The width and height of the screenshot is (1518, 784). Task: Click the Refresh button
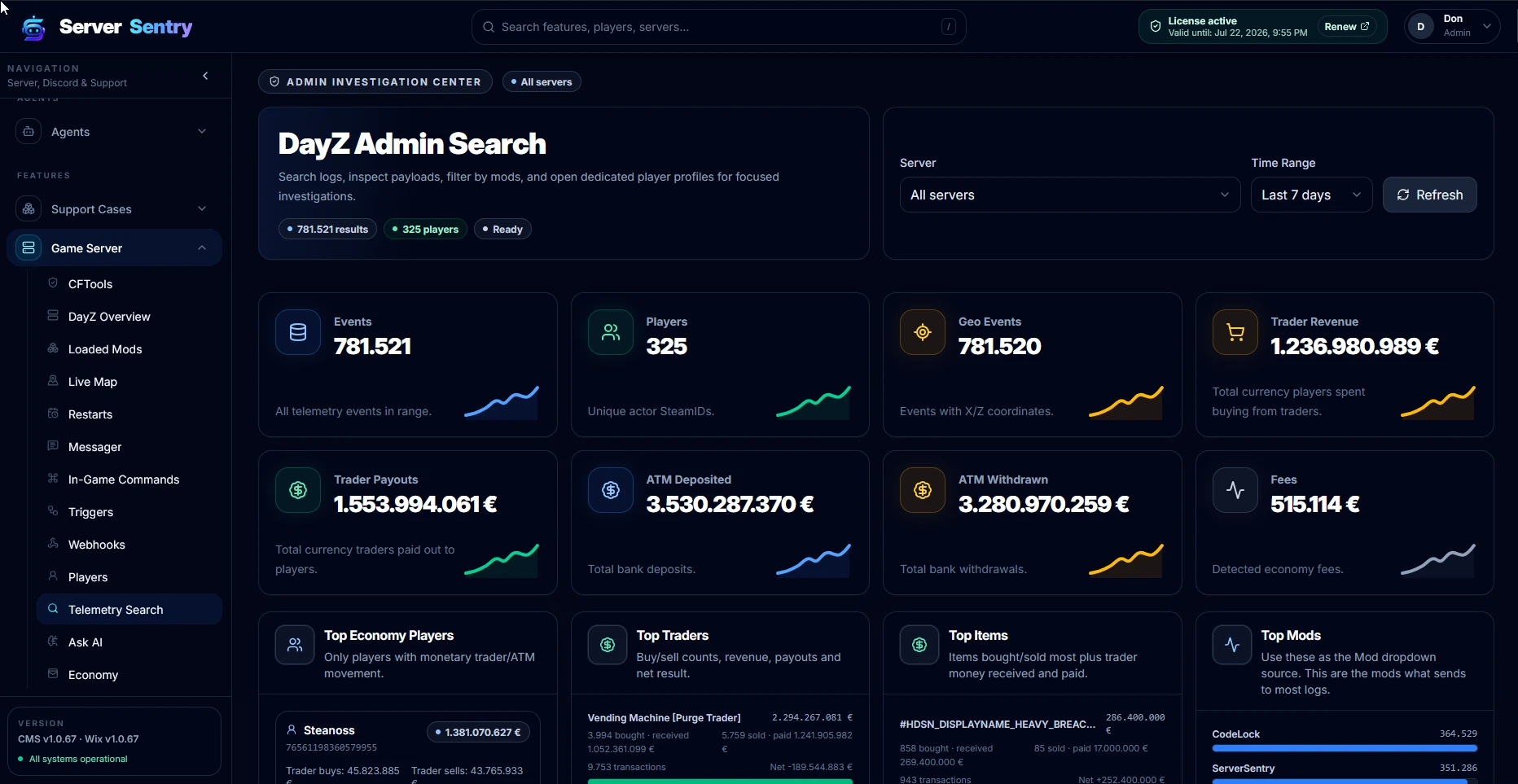pos(1429,195)
